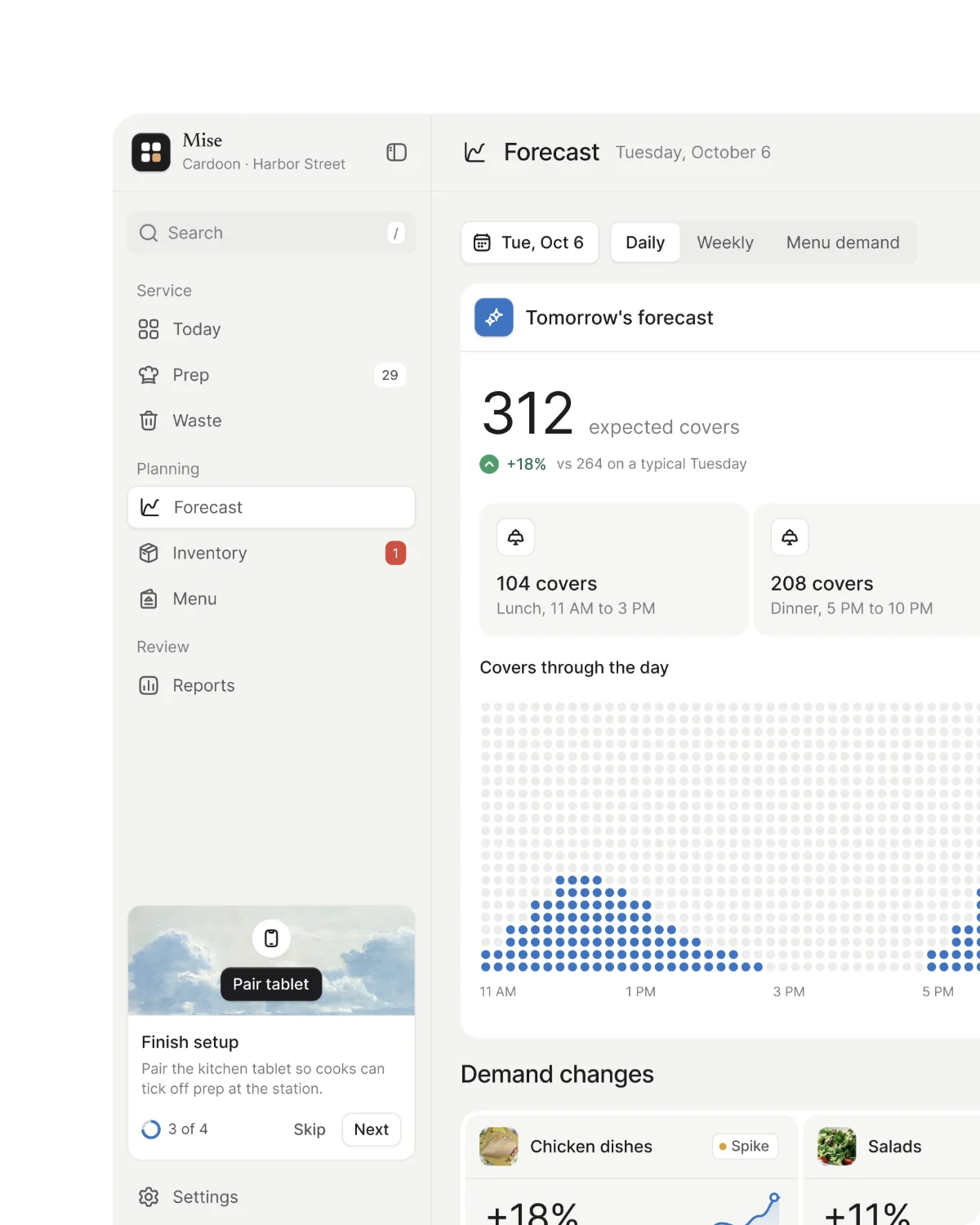Click the Prep count badge 29
The width and height of the screenshot is (980, 1225).
click(390, 375)
